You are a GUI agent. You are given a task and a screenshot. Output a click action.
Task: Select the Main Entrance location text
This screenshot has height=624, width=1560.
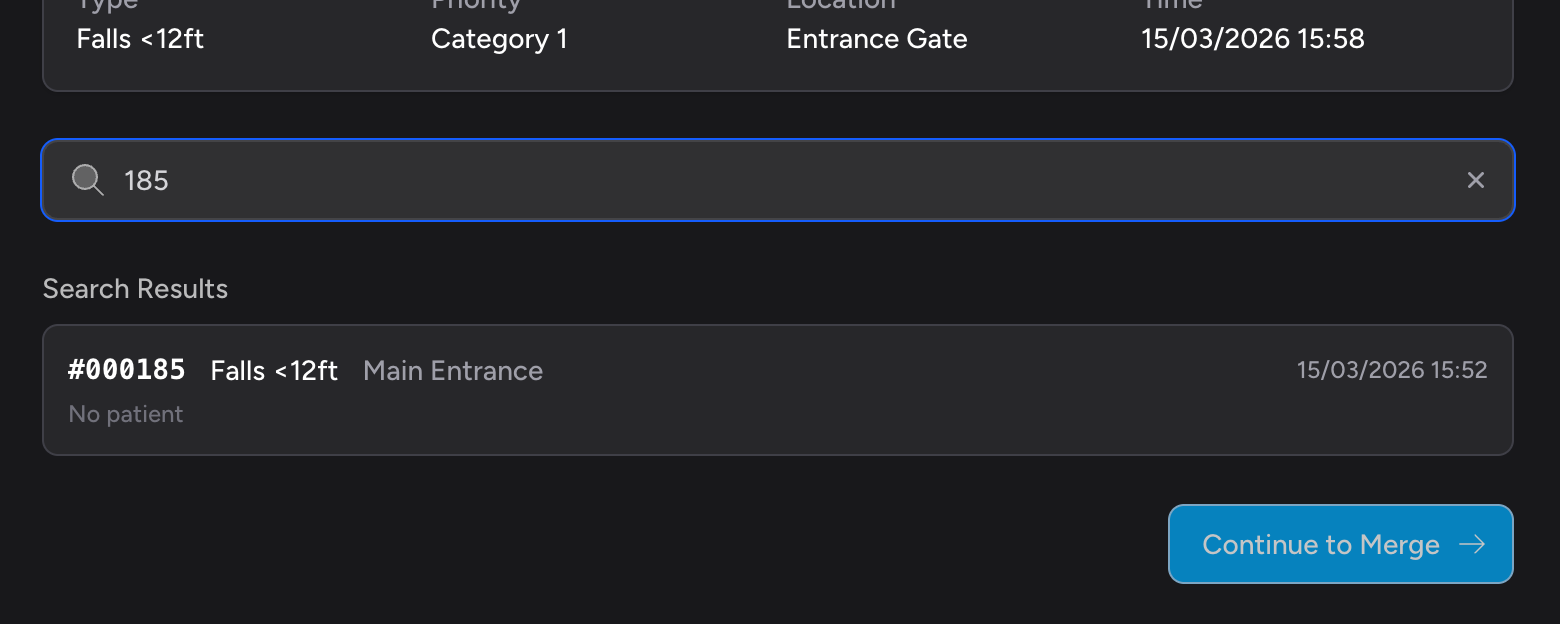click(452, 370)
